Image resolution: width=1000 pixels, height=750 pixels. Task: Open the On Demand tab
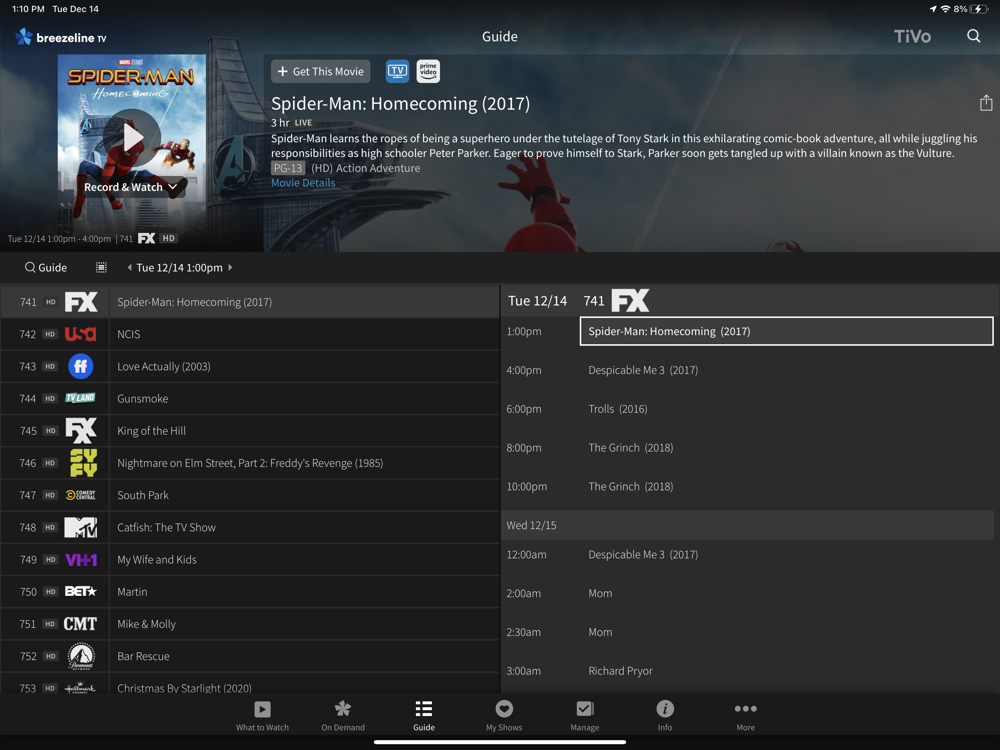(343, 716)
